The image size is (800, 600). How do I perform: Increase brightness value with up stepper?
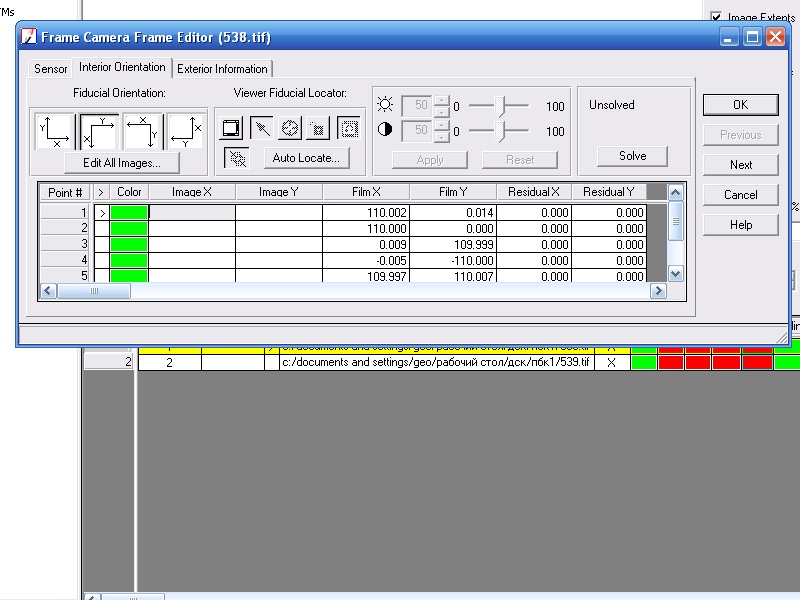pos(441,101)
